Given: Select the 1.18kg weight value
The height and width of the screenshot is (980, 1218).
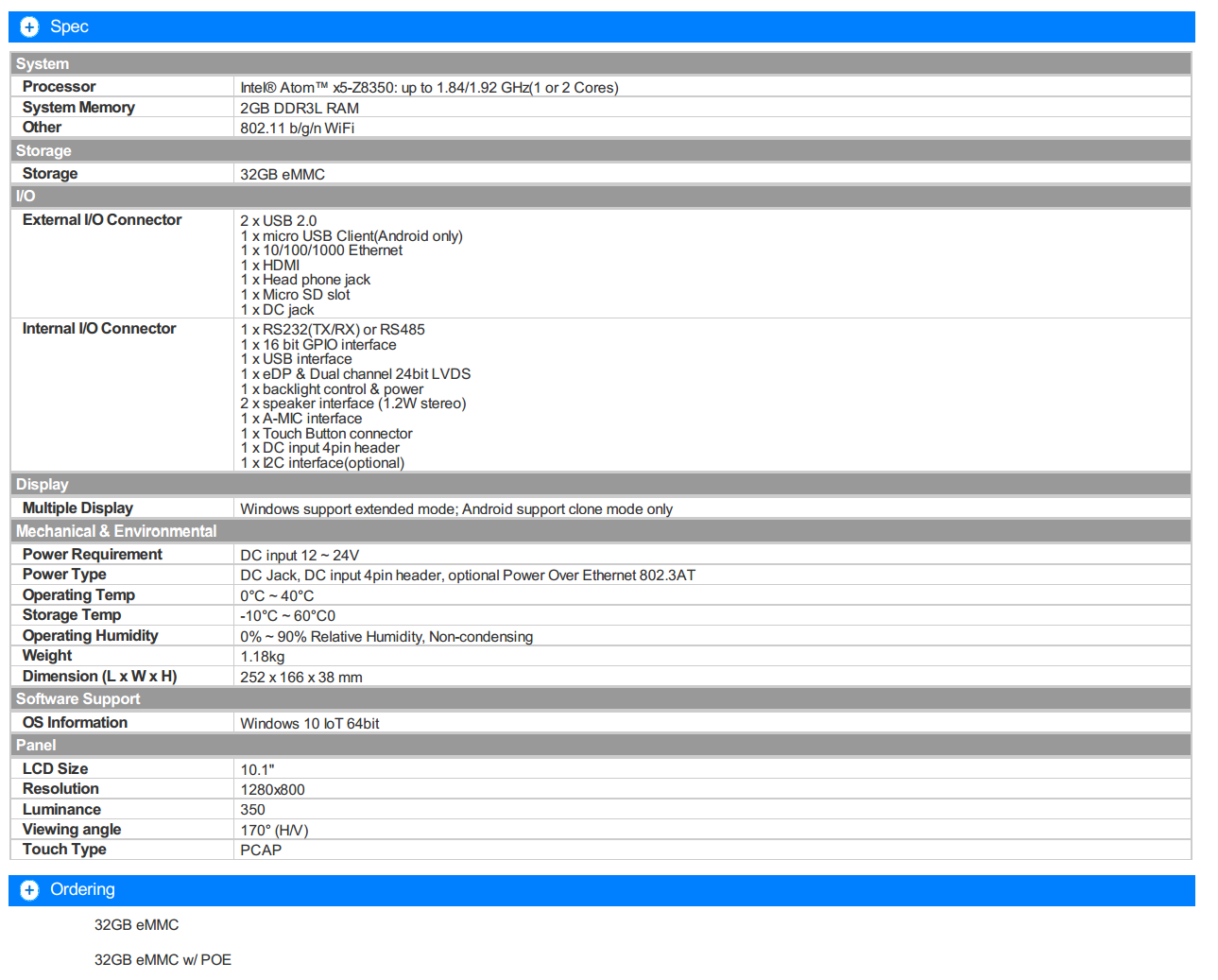Looking at the screenshot, I should coord(262,657).
